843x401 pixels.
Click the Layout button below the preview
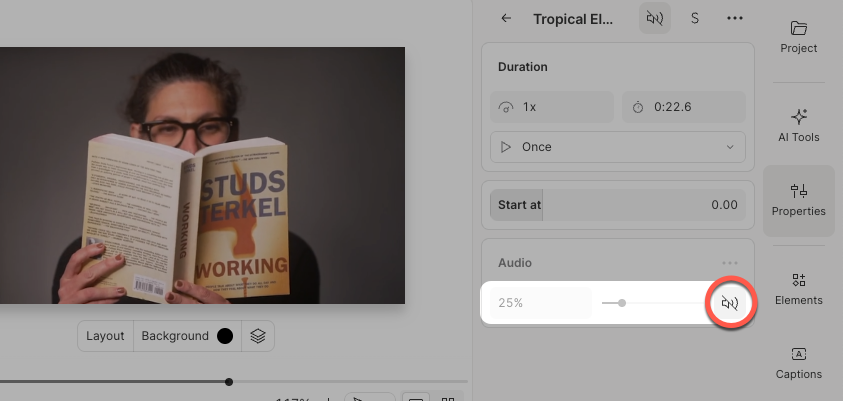[x=105, y=336]
